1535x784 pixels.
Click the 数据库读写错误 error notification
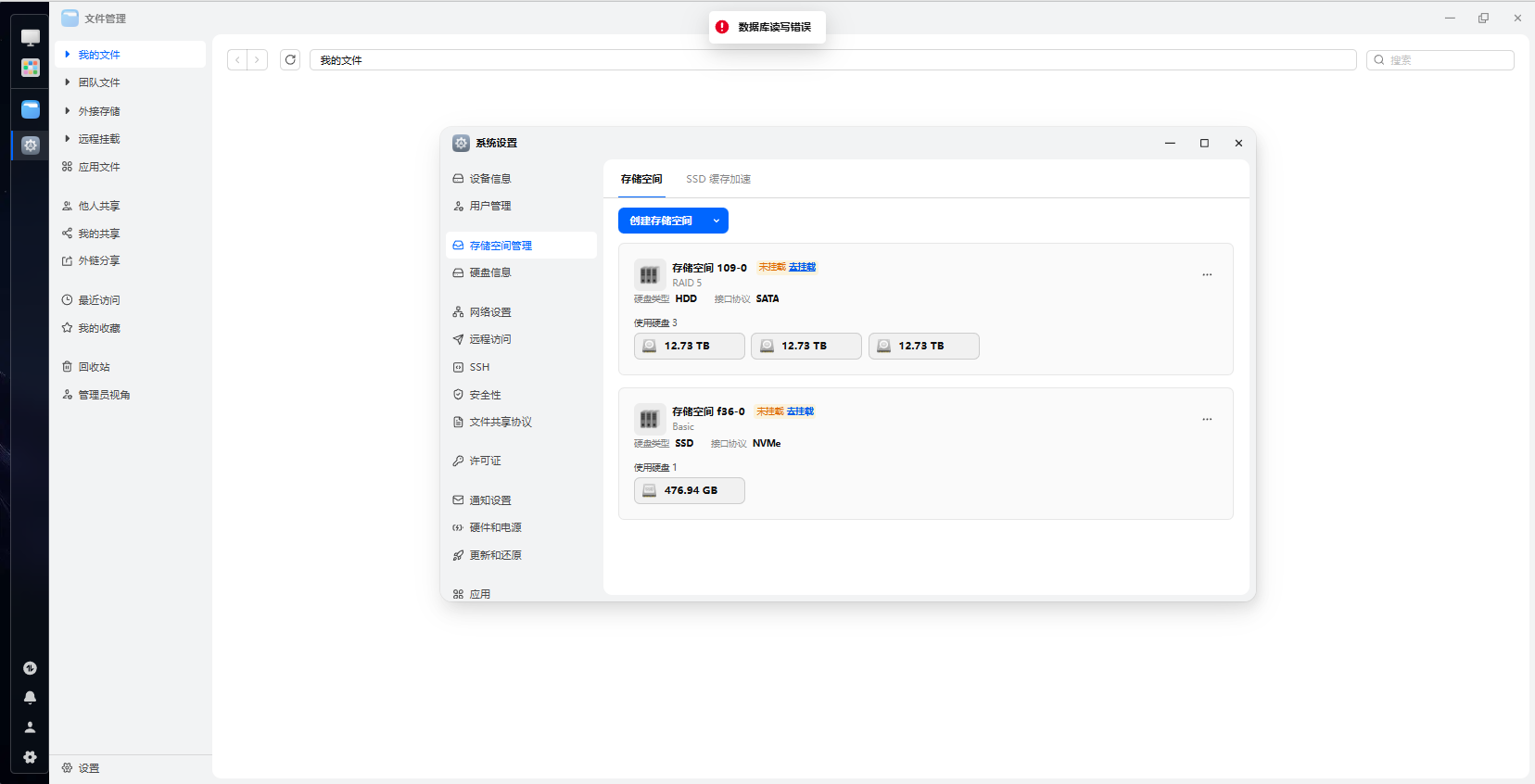point(767,27)
